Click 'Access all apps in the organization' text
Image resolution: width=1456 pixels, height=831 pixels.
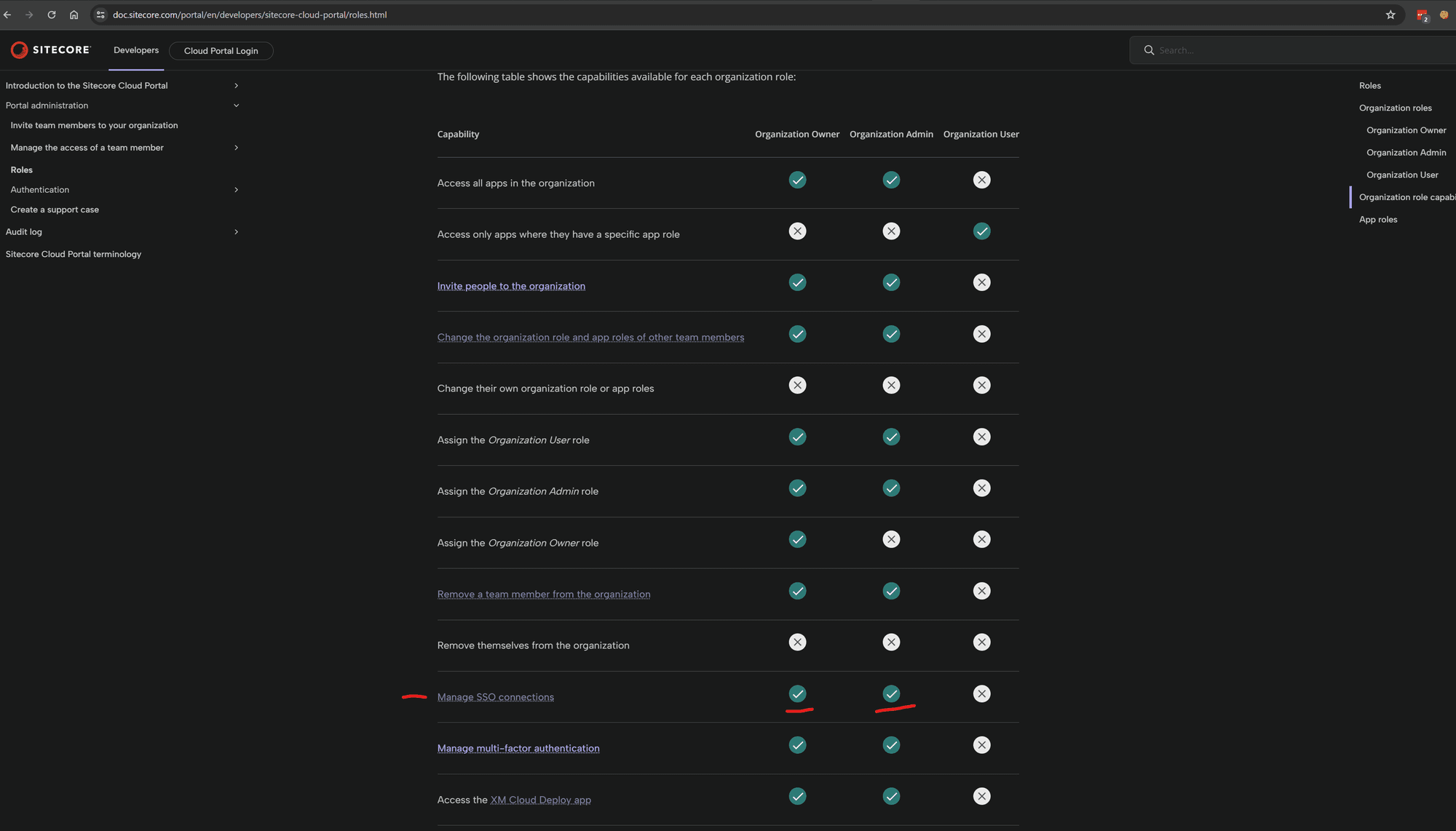[x=515, y=183]
